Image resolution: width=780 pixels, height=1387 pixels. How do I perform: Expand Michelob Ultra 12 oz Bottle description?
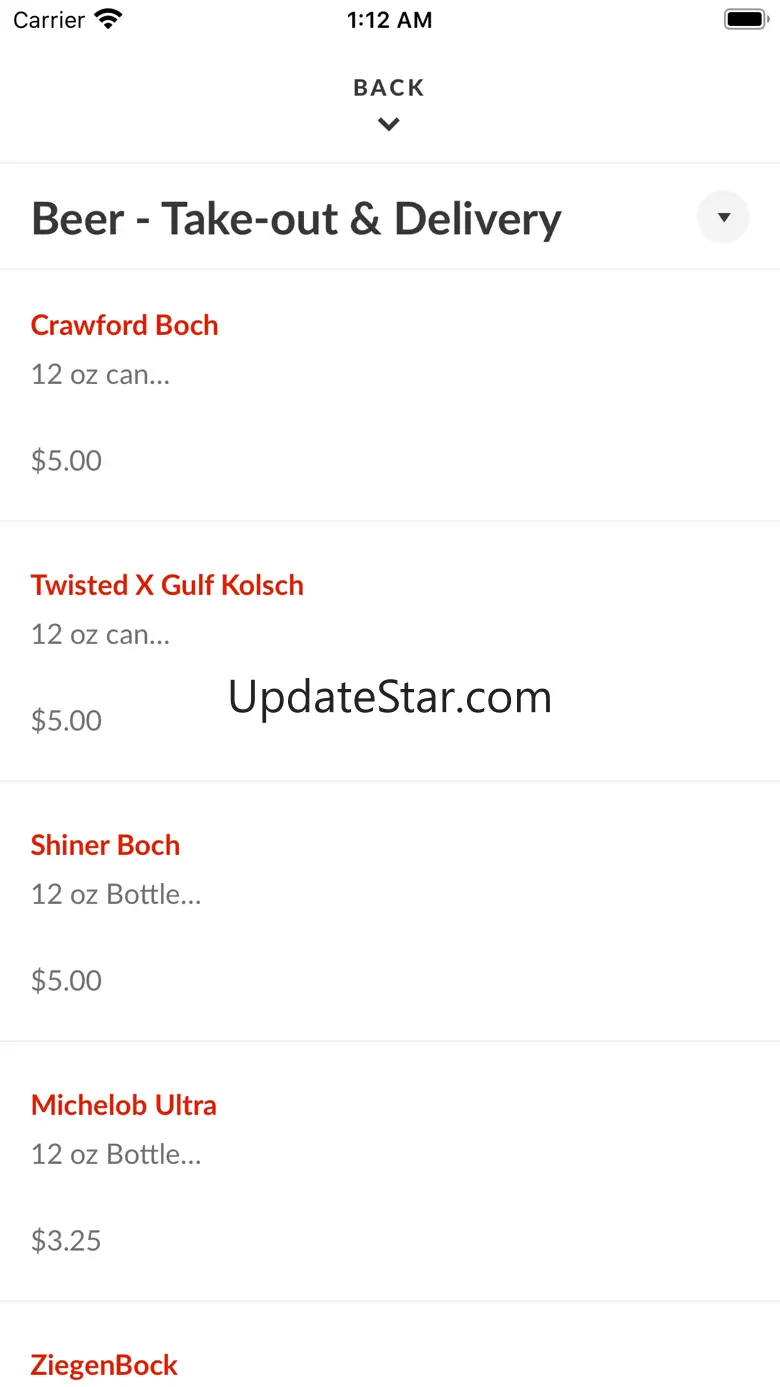[116, 1155]
